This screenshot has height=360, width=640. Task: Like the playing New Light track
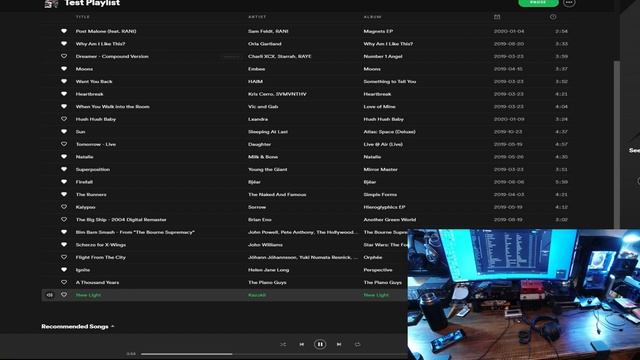click(x=64, y=295)
